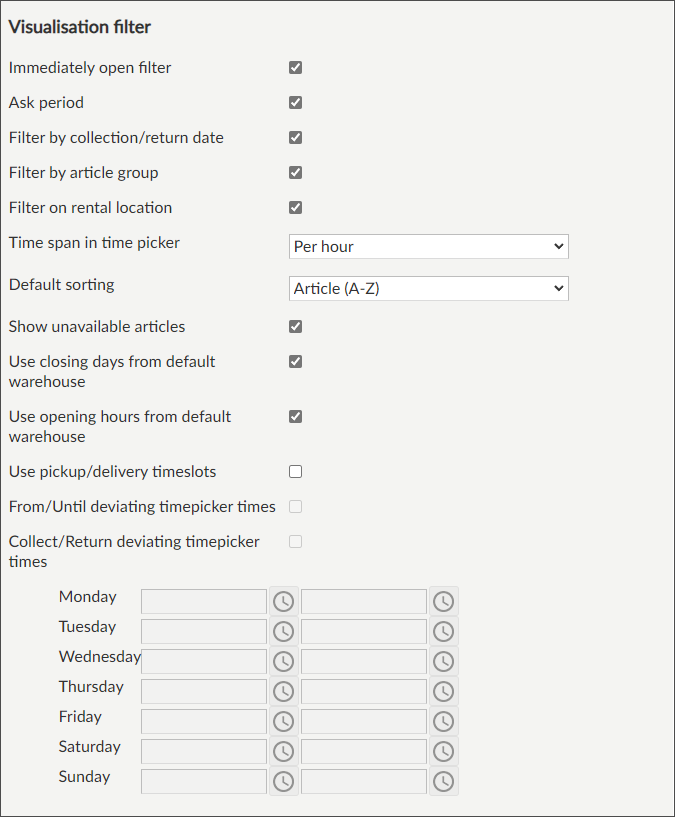This screenshot has width=675, height=817.
Task: Click the Monday start time field
Action: click(x=204, y=601)
